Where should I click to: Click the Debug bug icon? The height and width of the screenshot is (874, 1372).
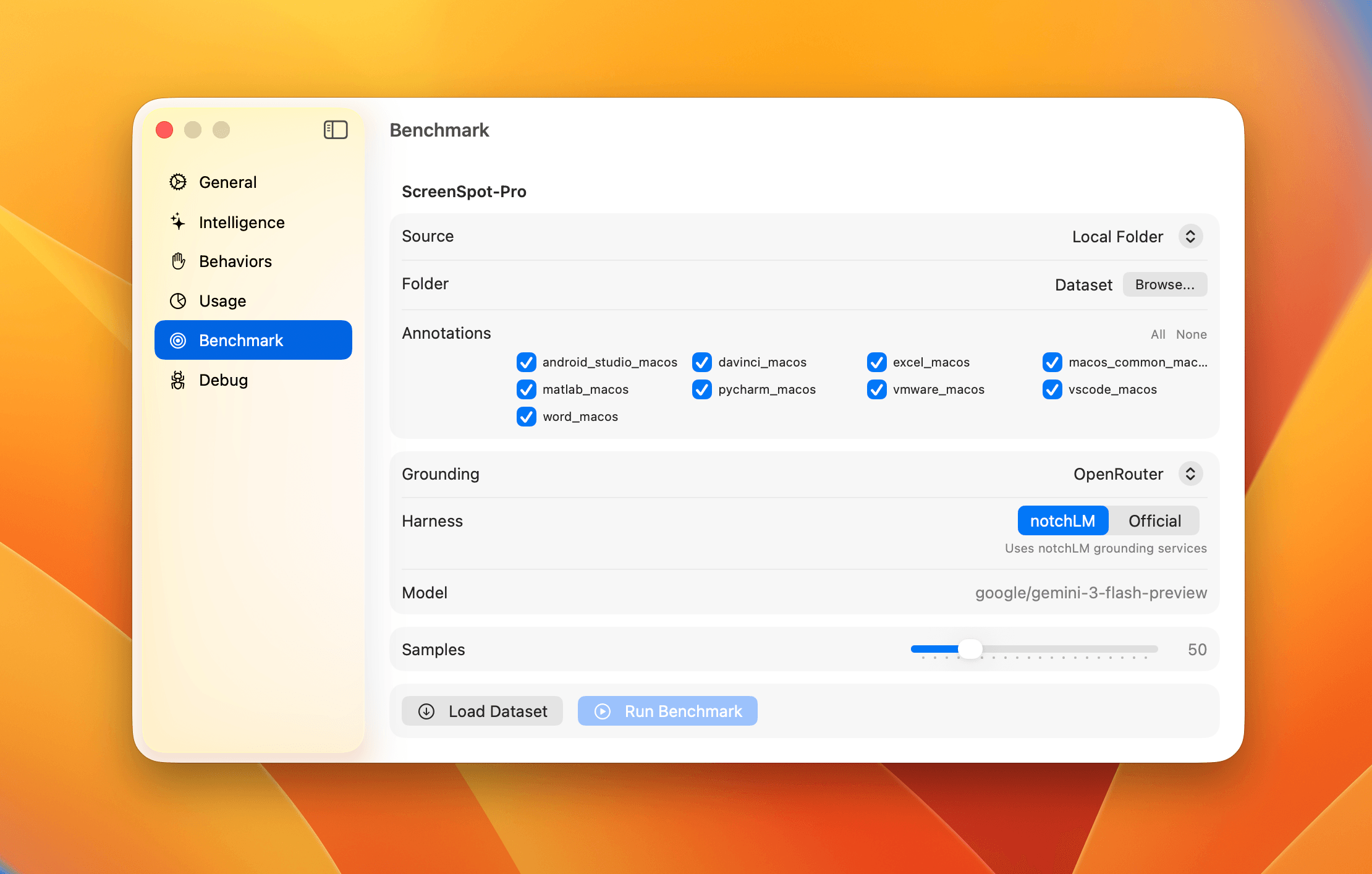(x=178, y=380)
